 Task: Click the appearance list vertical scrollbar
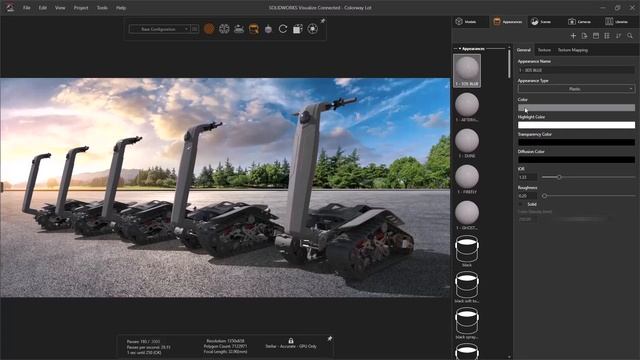click(x=509, y=64)
